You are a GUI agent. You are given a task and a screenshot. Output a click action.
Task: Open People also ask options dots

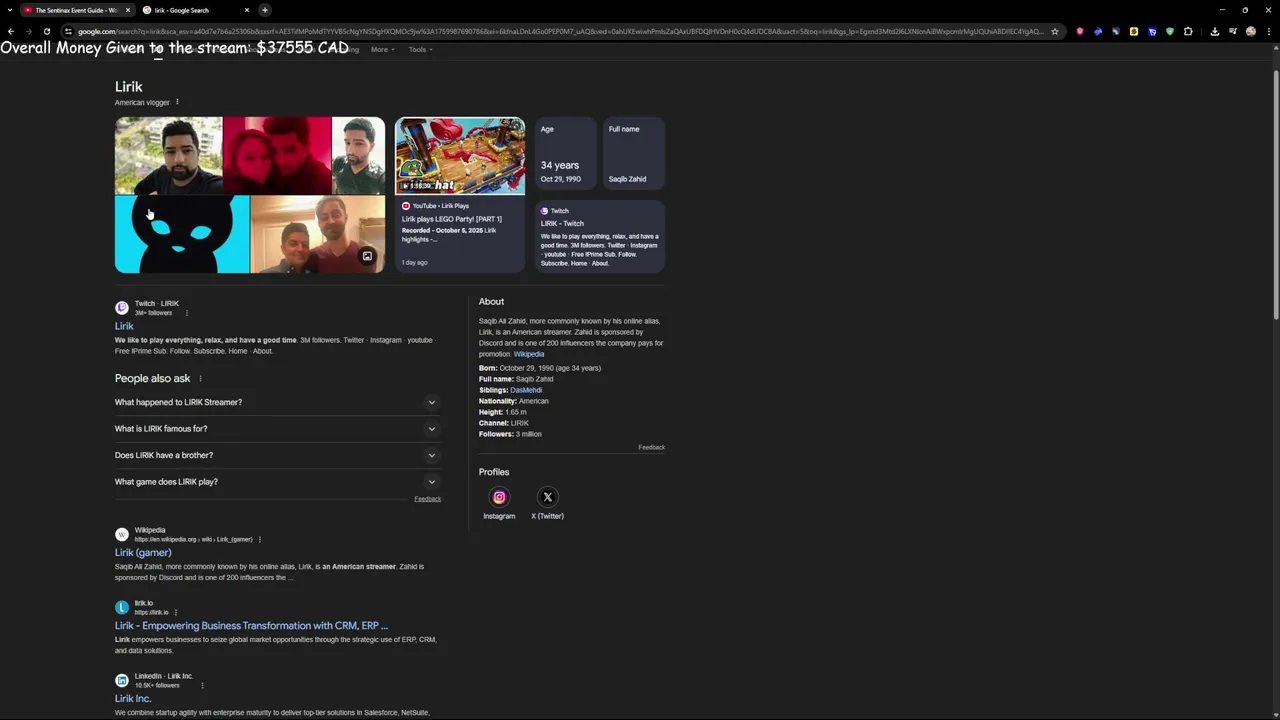pos(200,379)
